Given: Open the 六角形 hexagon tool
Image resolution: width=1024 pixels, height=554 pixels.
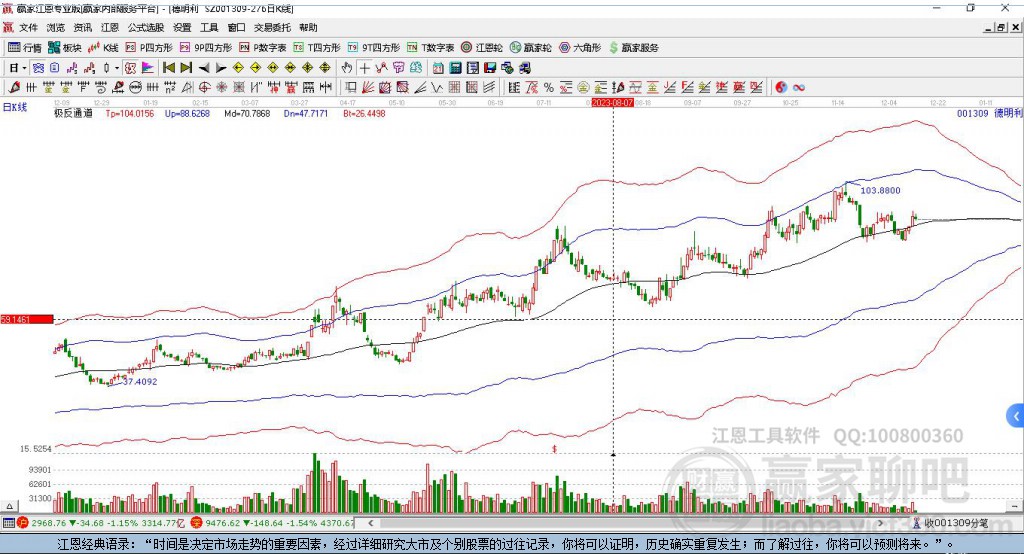Looking at the screenshot, I should (580, 48).
